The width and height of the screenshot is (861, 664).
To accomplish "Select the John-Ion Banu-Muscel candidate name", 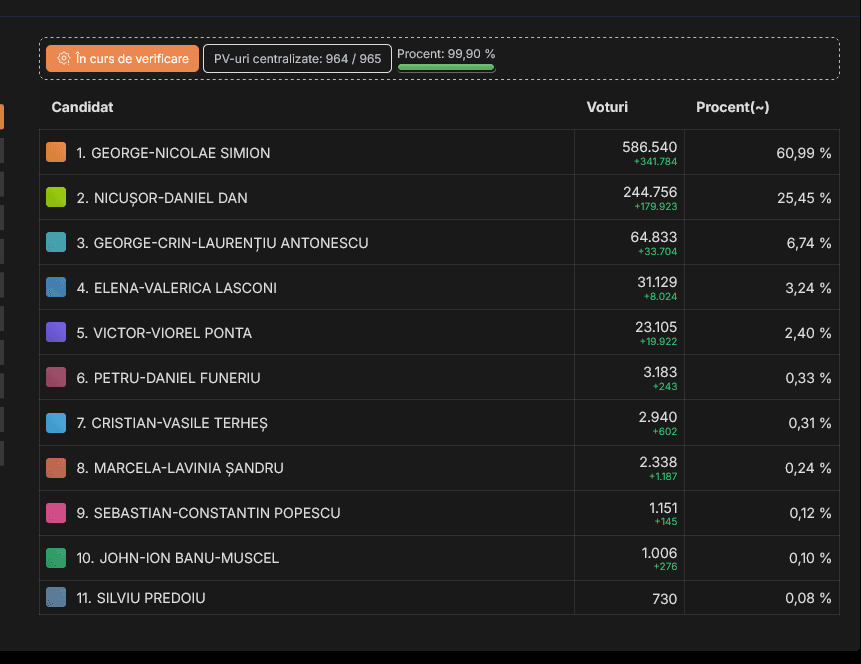I will pyautogui.click(x=178, y=558).
